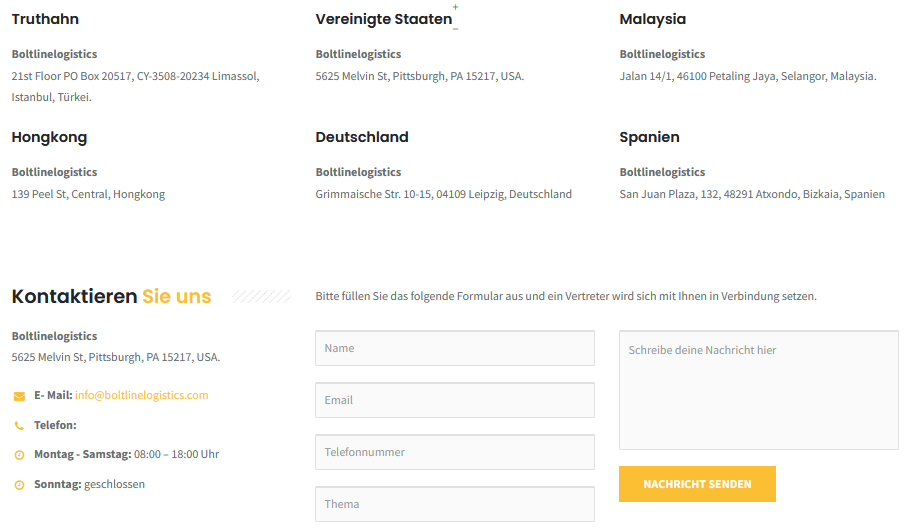This screenshot has width=911, height=528.
Task: Click into the Schreibe deine Nachricht hier textarea
Action: (x=759, y=390)
